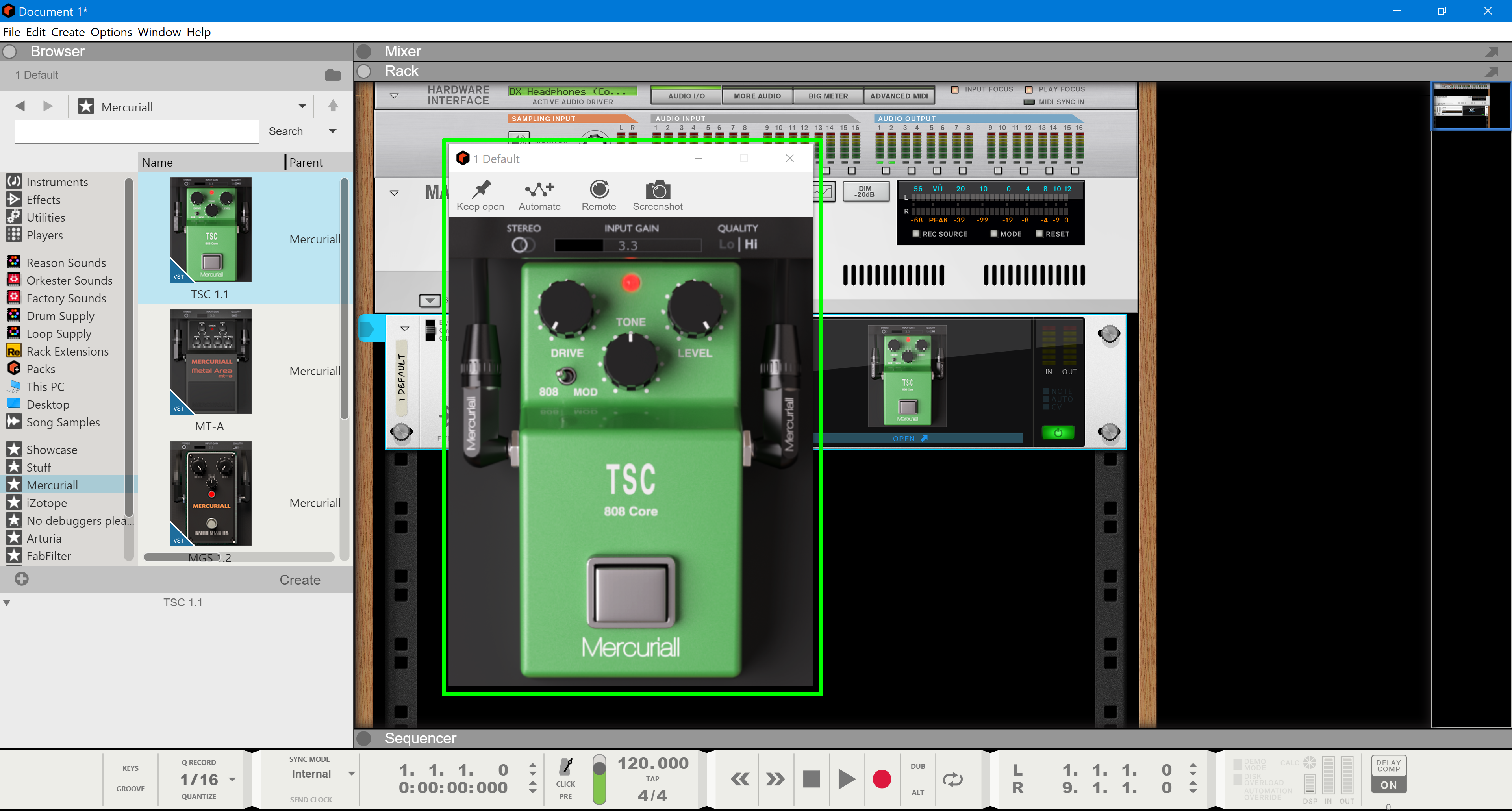Toggle the loop button in transport
Image resolution: width=1512 pixels, height=811 pixels.
952,780
